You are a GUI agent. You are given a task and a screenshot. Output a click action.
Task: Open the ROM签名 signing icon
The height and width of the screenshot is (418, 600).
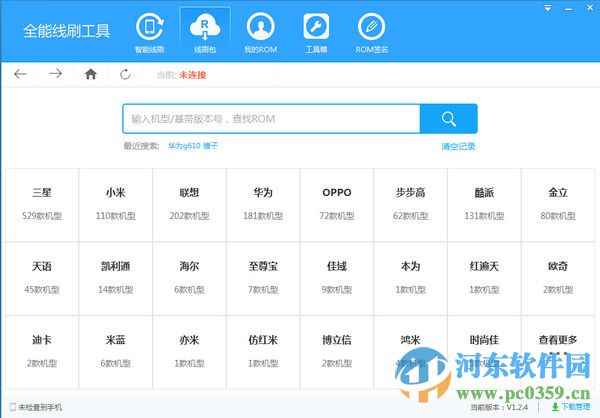click(372, 33)
